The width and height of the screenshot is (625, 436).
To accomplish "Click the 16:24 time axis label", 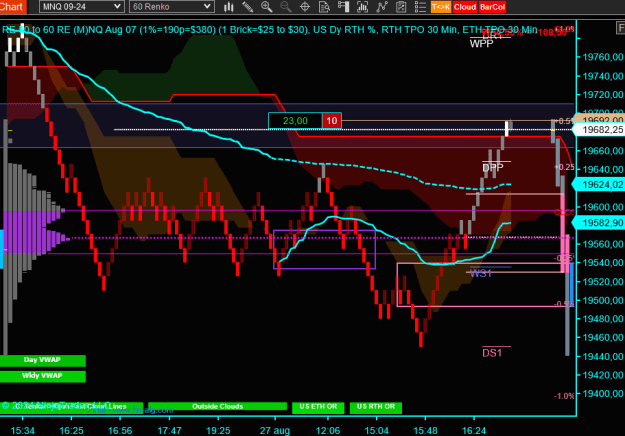I will (474, 430).
